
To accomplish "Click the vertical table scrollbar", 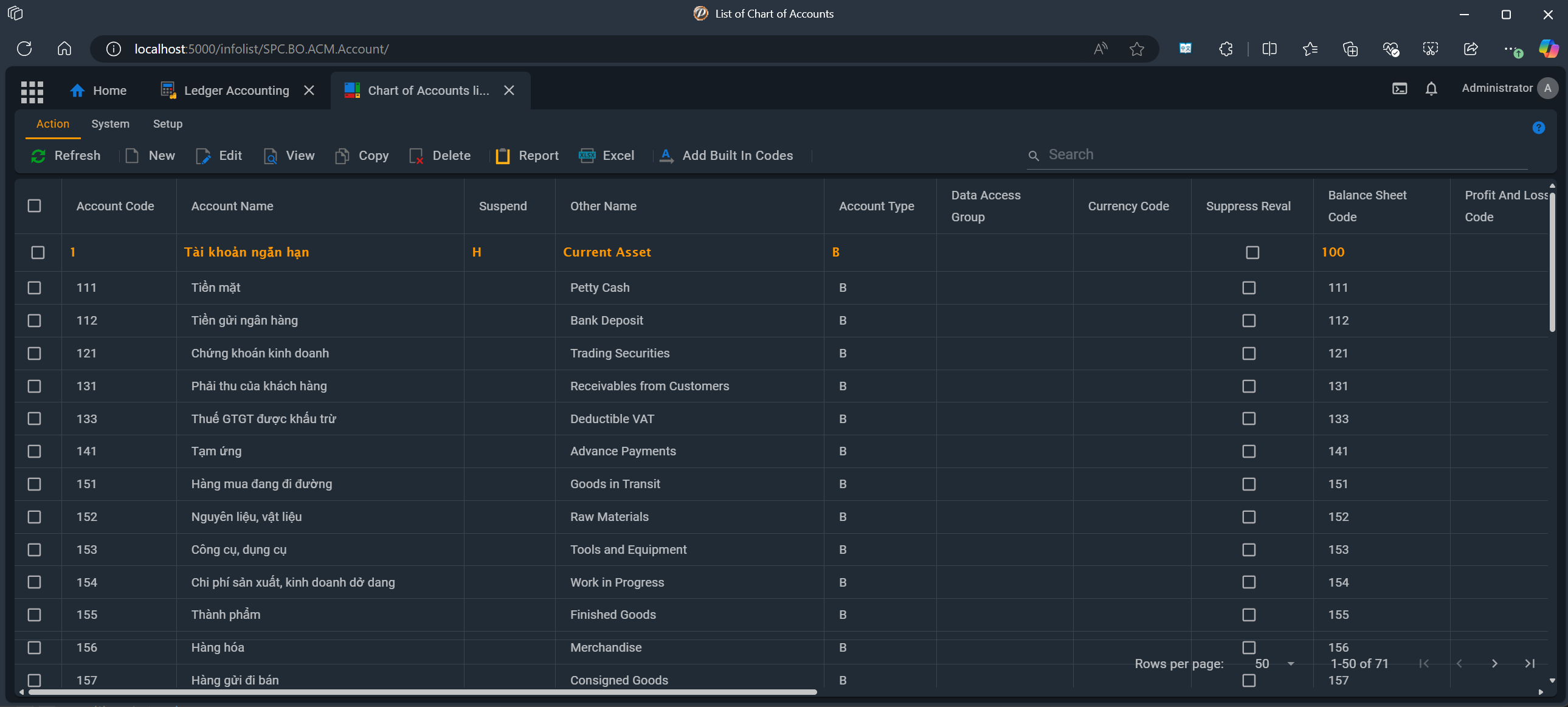I will point(1552,261).
